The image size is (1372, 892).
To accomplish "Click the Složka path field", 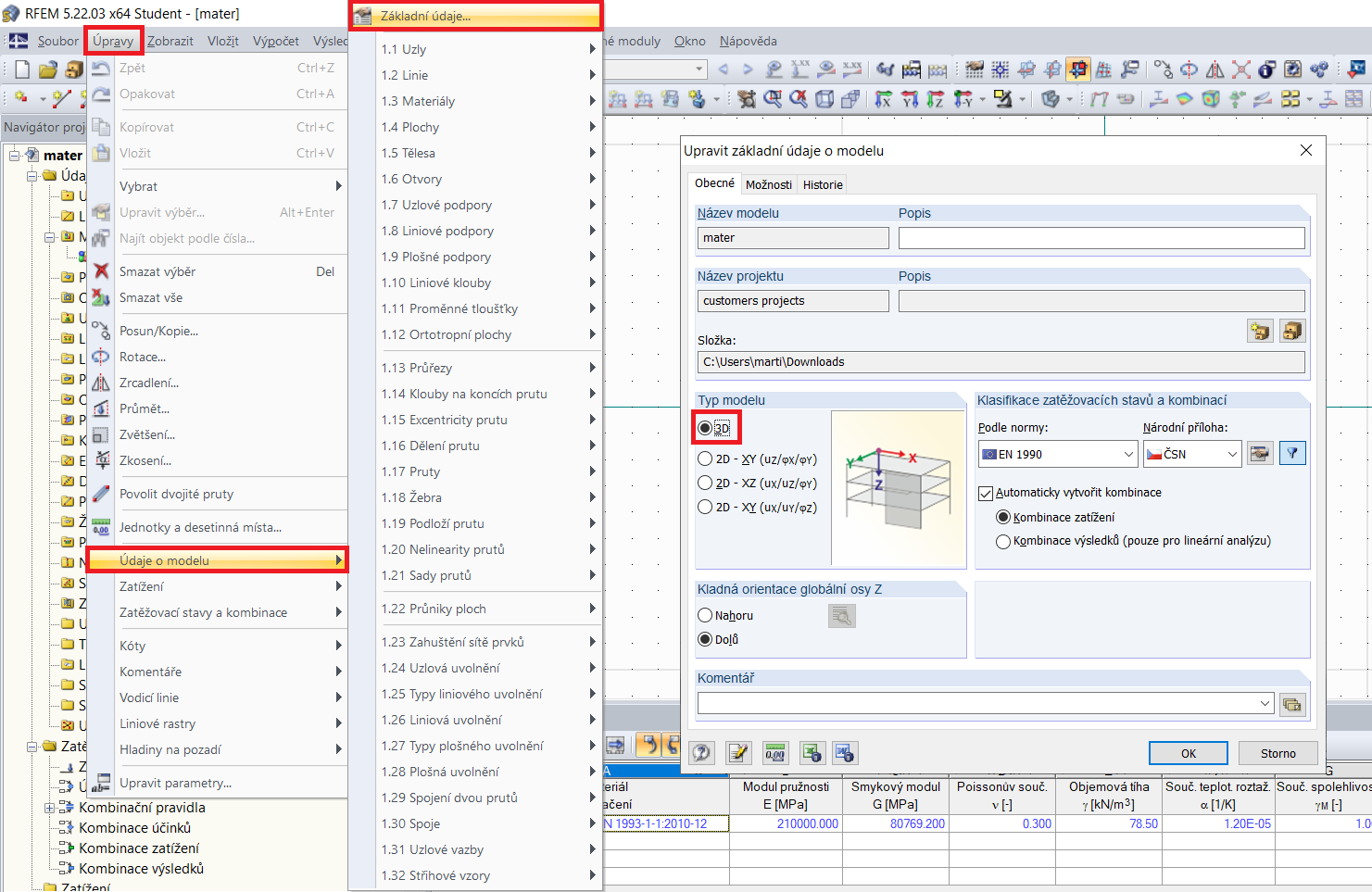I will click(x=1001, y=362).
